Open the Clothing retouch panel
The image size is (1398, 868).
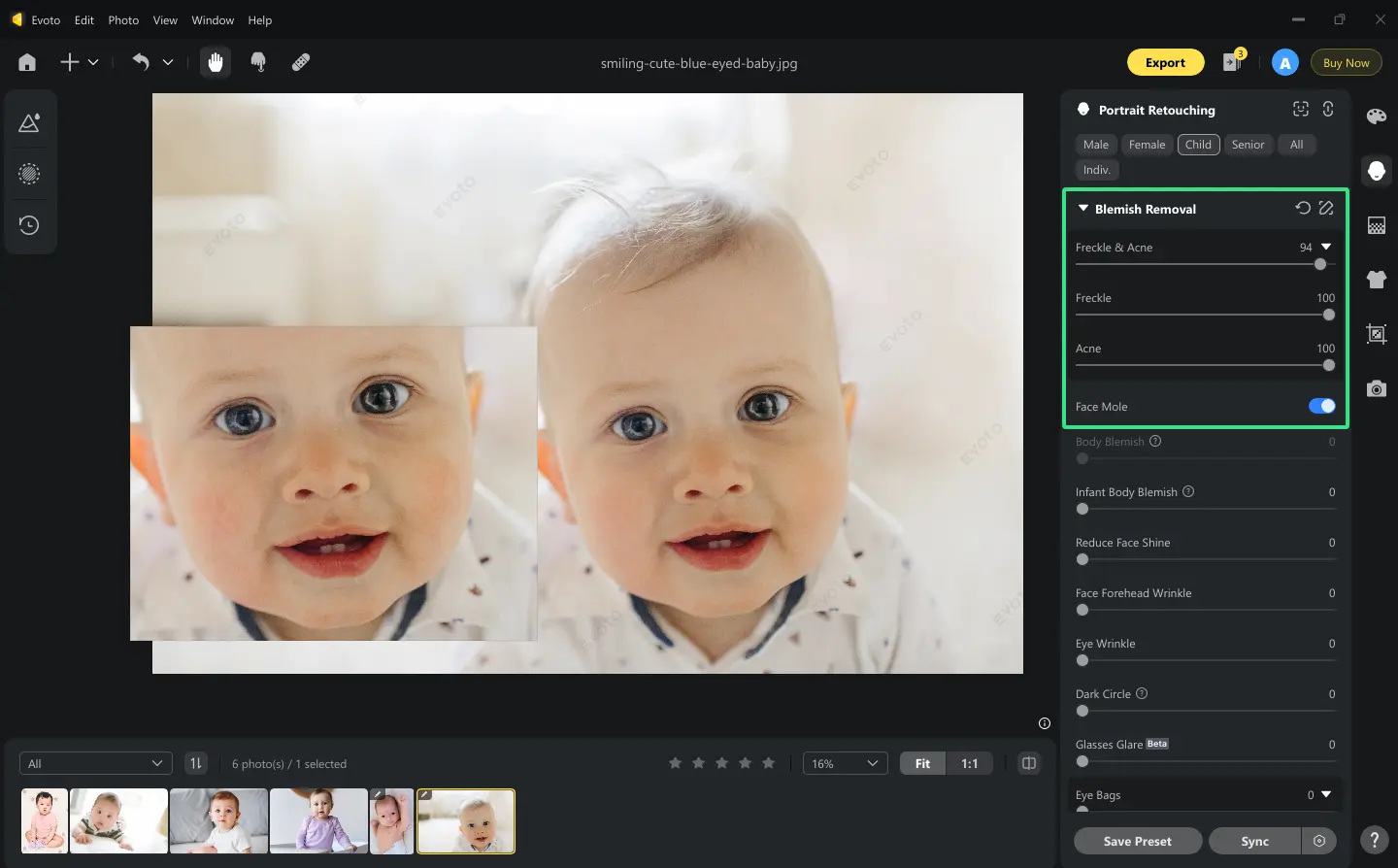(1376, 280)
